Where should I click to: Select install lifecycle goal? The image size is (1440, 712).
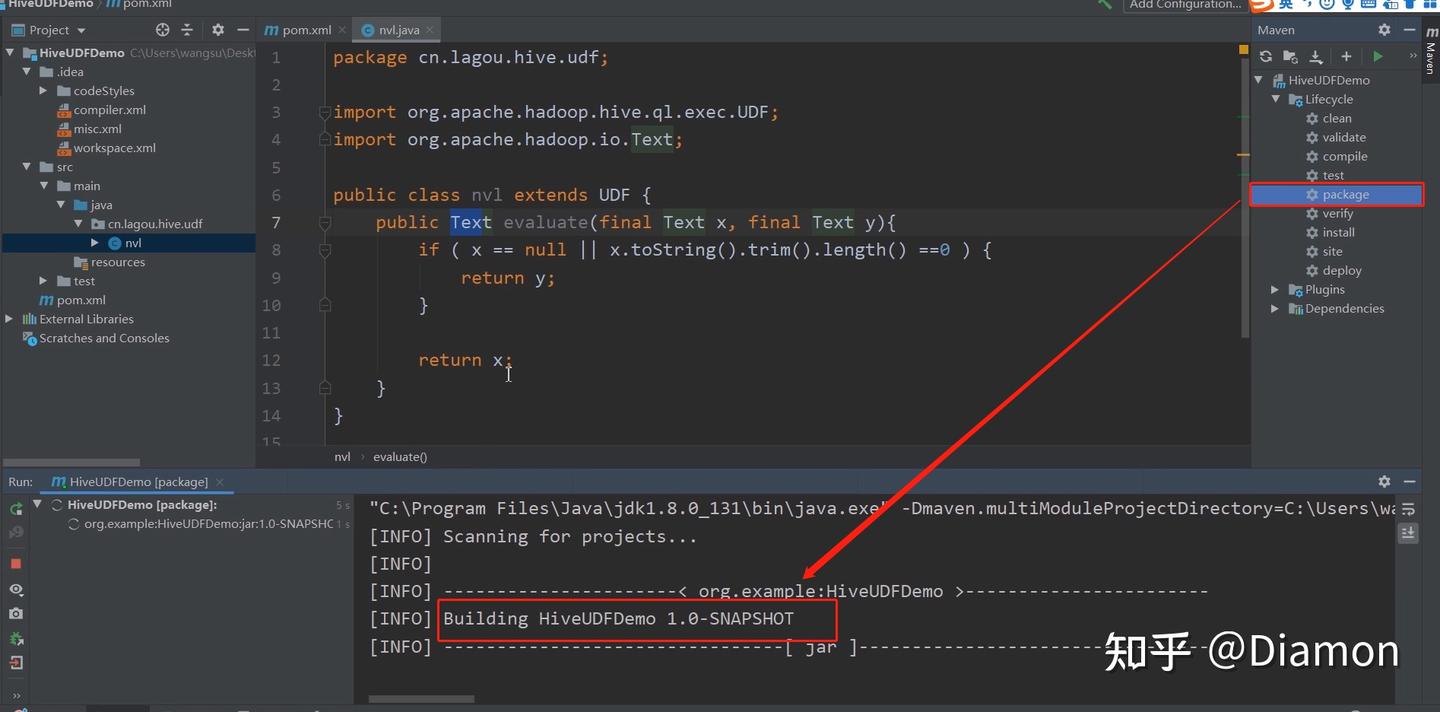1338,232
